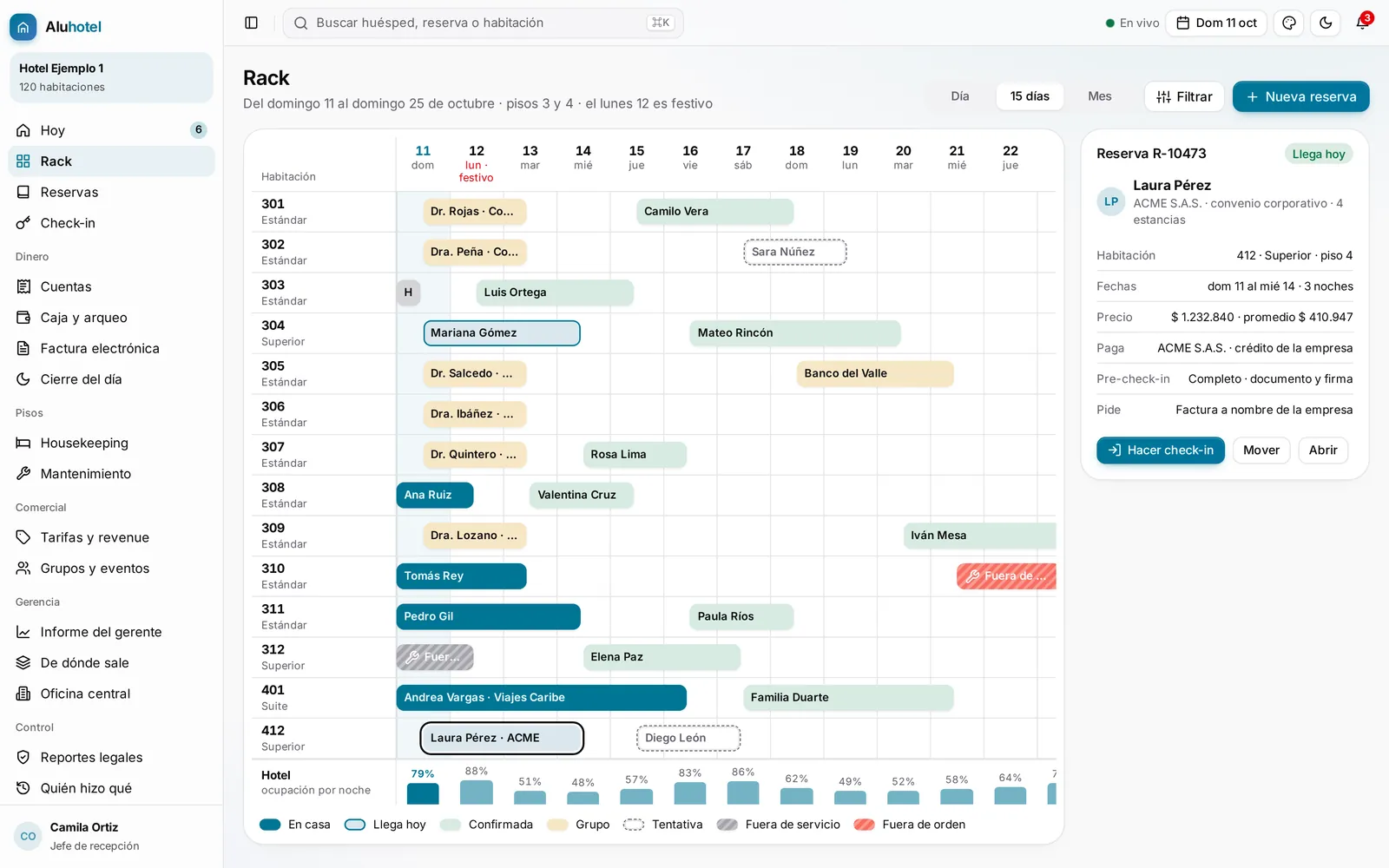1389x868 pixels.
Task: Select the Banco del Valle group block
Action: pos(875,374)
